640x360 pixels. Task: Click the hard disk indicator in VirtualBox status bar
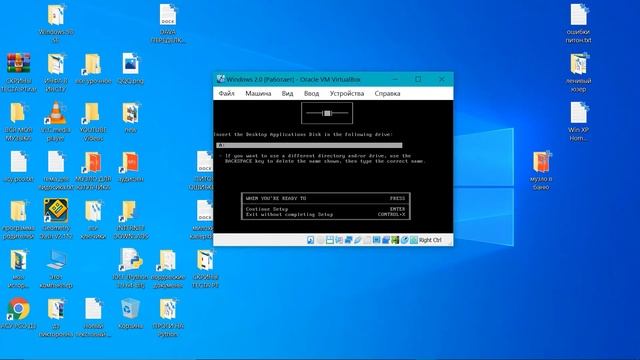click(x=310, y=240)
